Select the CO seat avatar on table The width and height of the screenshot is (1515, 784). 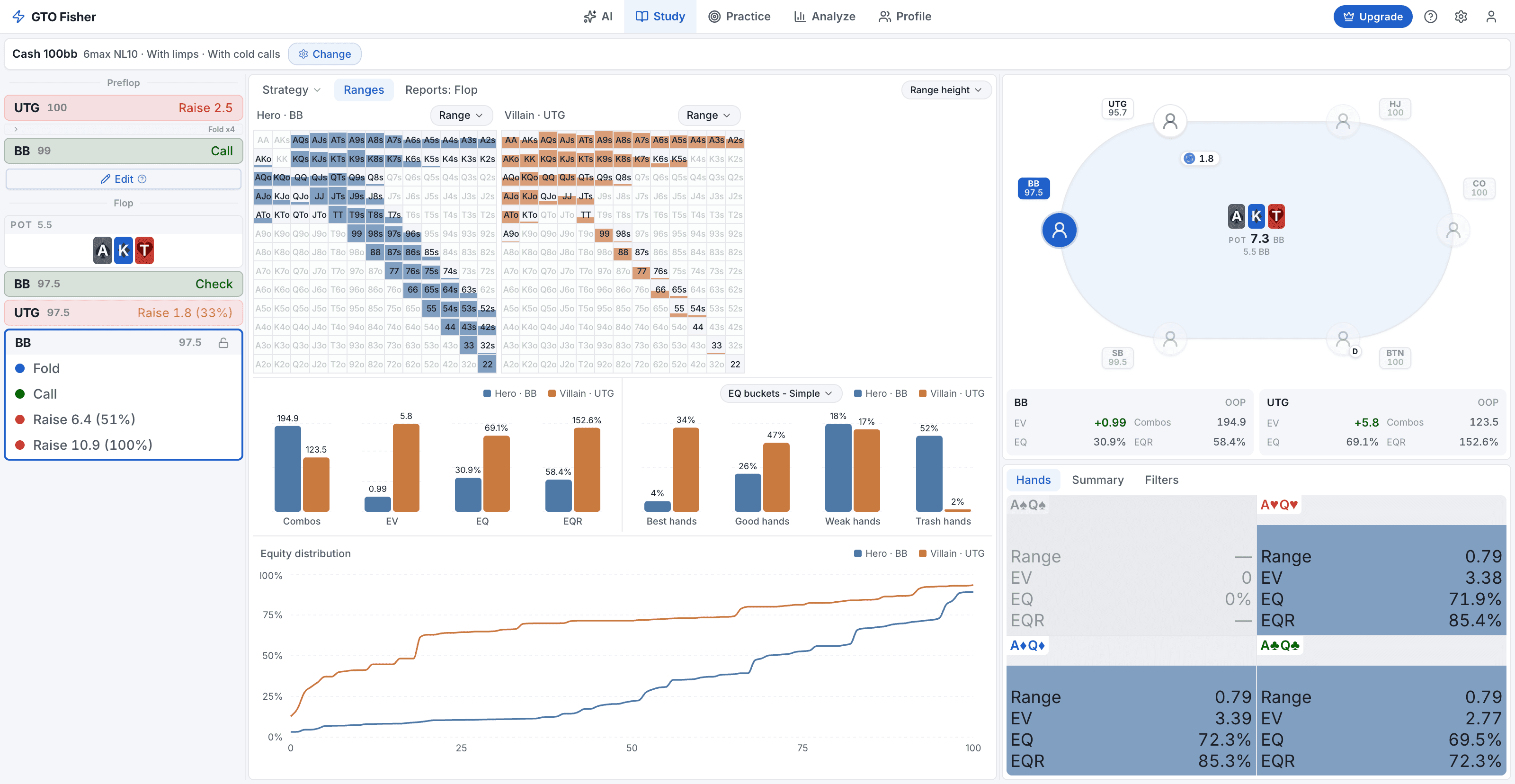(1453, 230)
